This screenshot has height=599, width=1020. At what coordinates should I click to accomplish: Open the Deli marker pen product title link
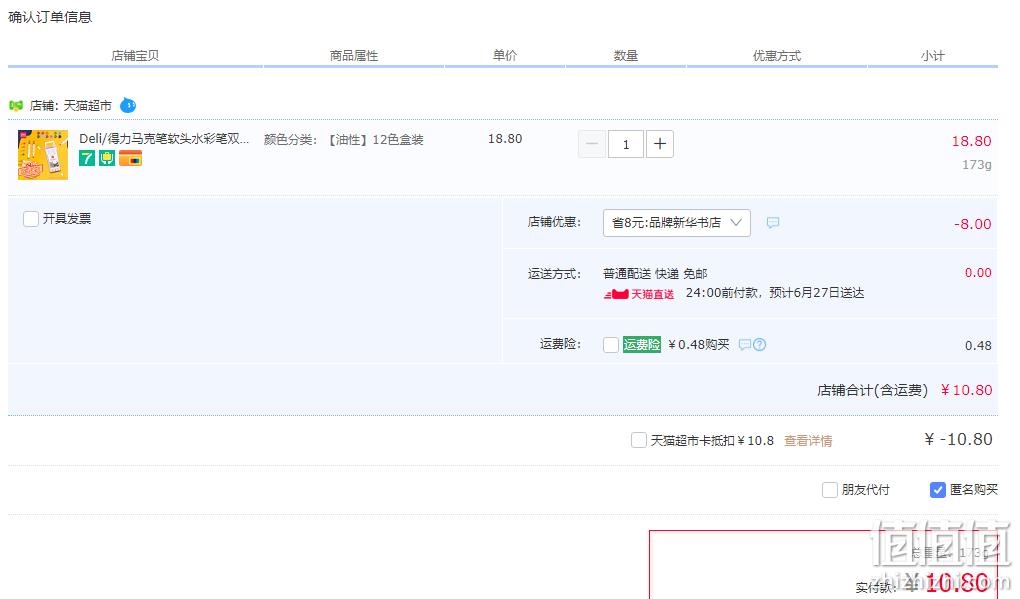click(x=164, y=139)
